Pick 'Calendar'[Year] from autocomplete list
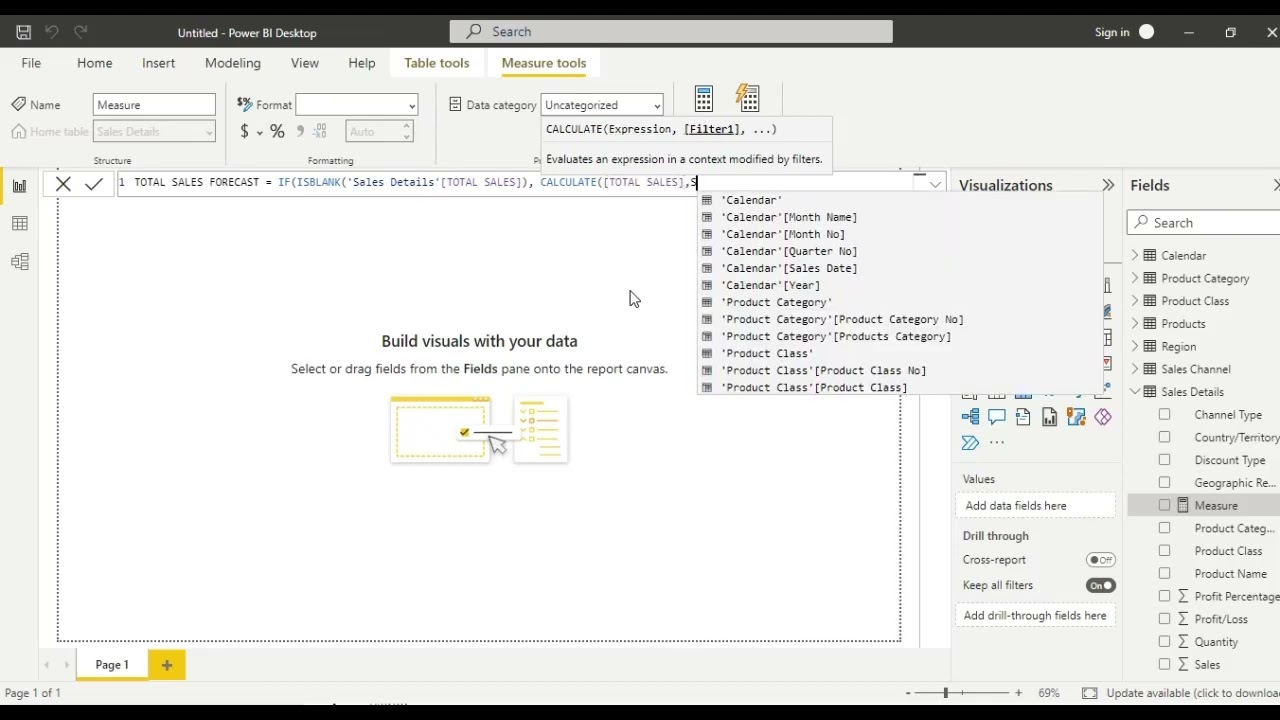The height and width of the screenshot is (720, 1280). (x=770, y=285)
